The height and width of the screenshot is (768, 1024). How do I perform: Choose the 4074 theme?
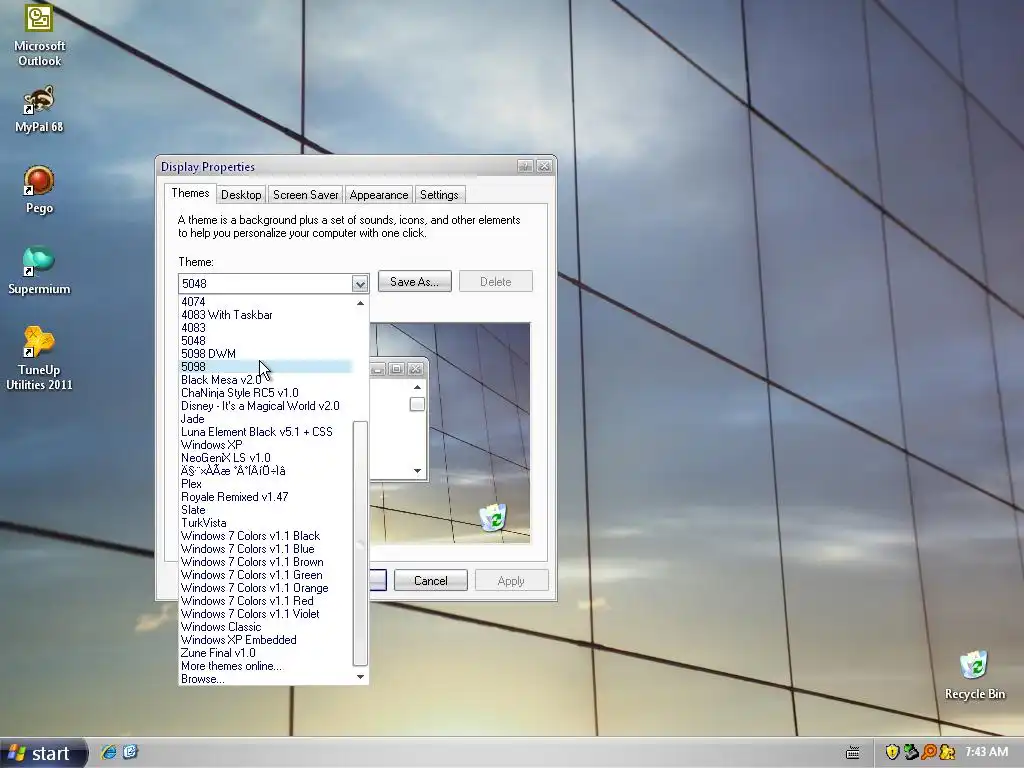coord(266,302)
